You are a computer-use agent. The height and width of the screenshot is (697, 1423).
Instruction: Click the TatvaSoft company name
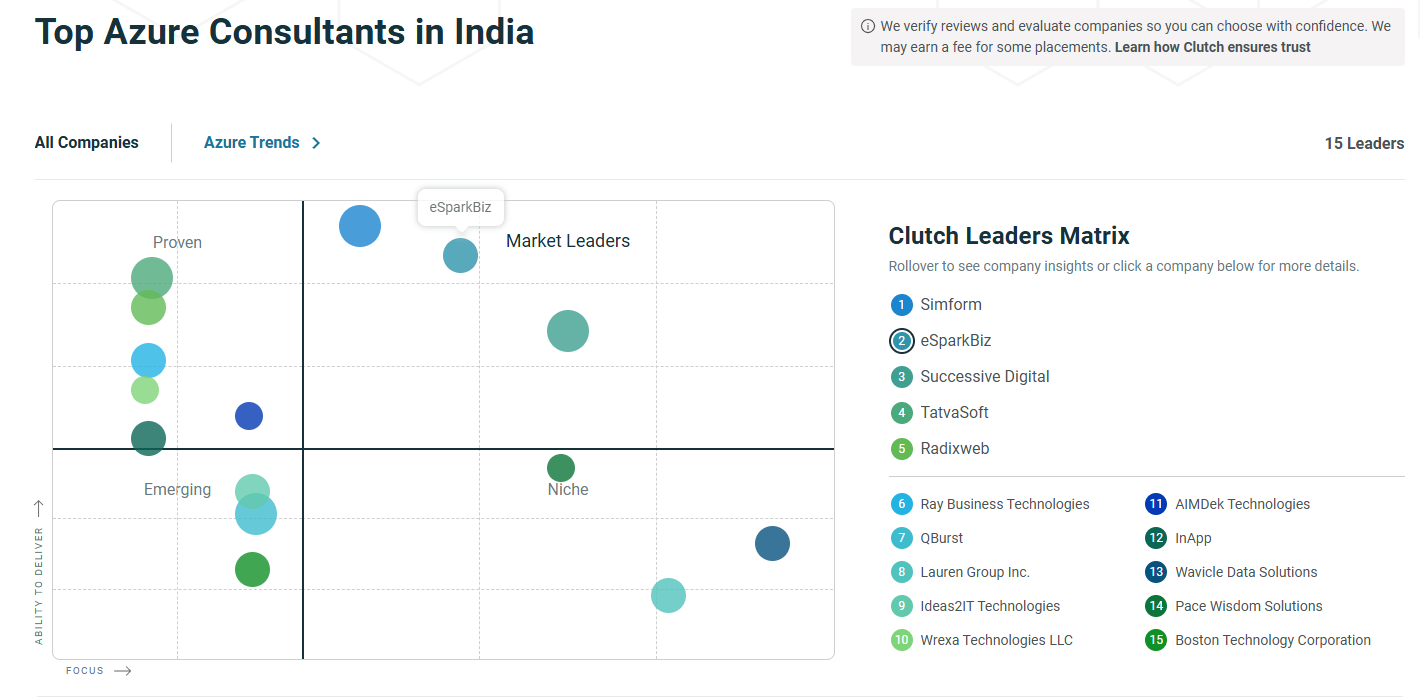pos(953,412)
